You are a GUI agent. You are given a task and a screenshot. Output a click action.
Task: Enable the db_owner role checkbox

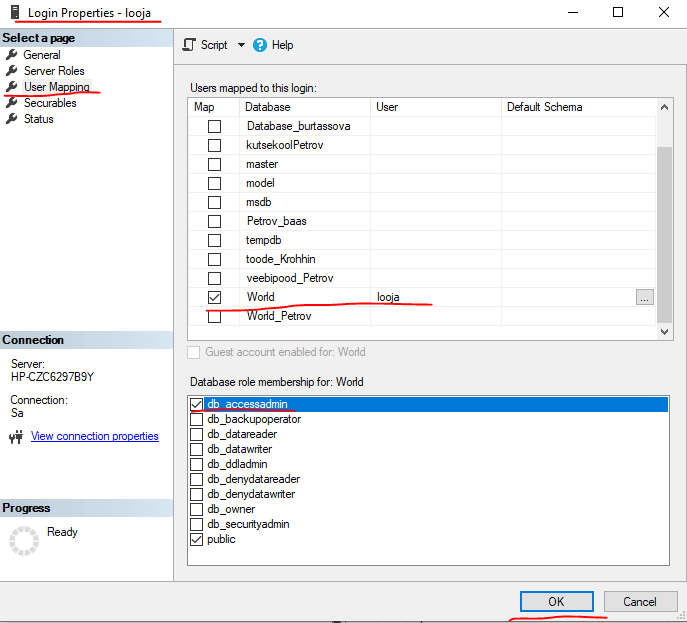click(x=196, y=509)
